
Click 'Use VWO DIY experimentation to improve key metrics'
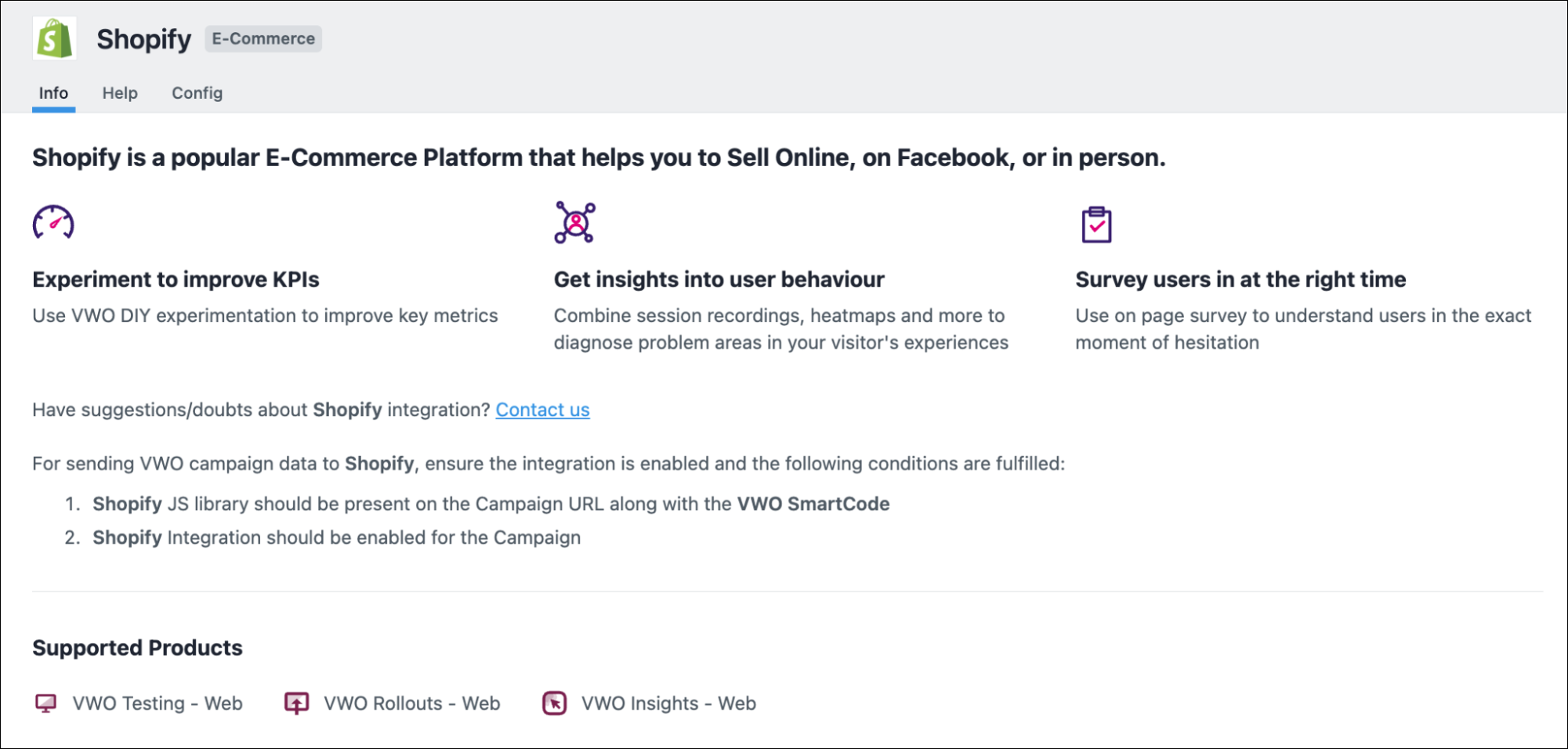265,316
